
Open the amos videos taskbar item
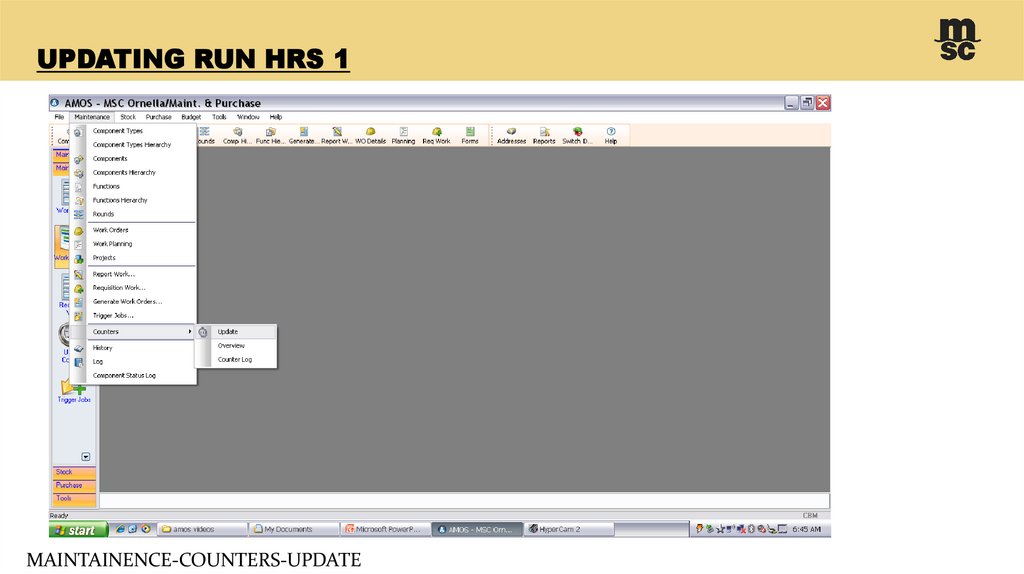tap(202, 530)
